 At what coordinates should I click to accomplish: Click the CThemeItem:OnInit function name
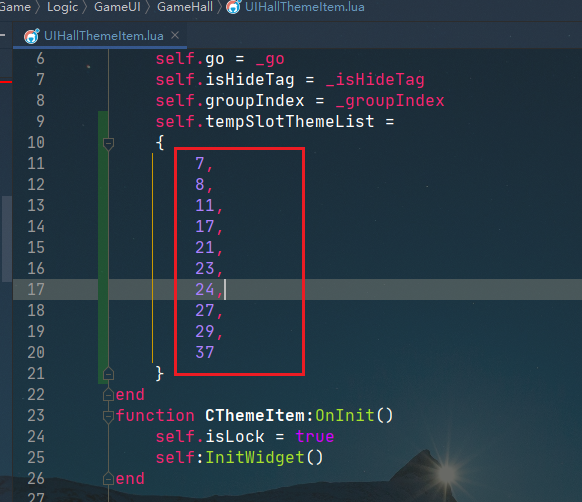(x=299, y=415)
